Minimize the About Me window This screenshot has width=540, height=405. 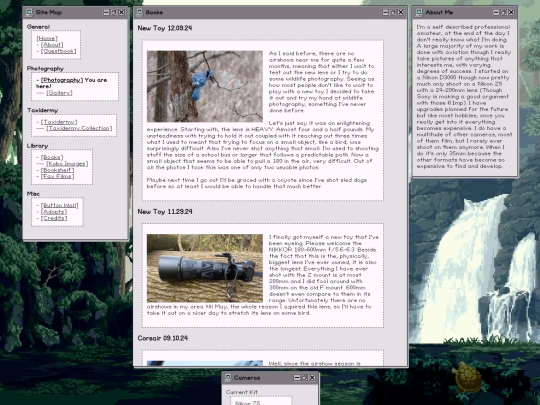point(496,12)
